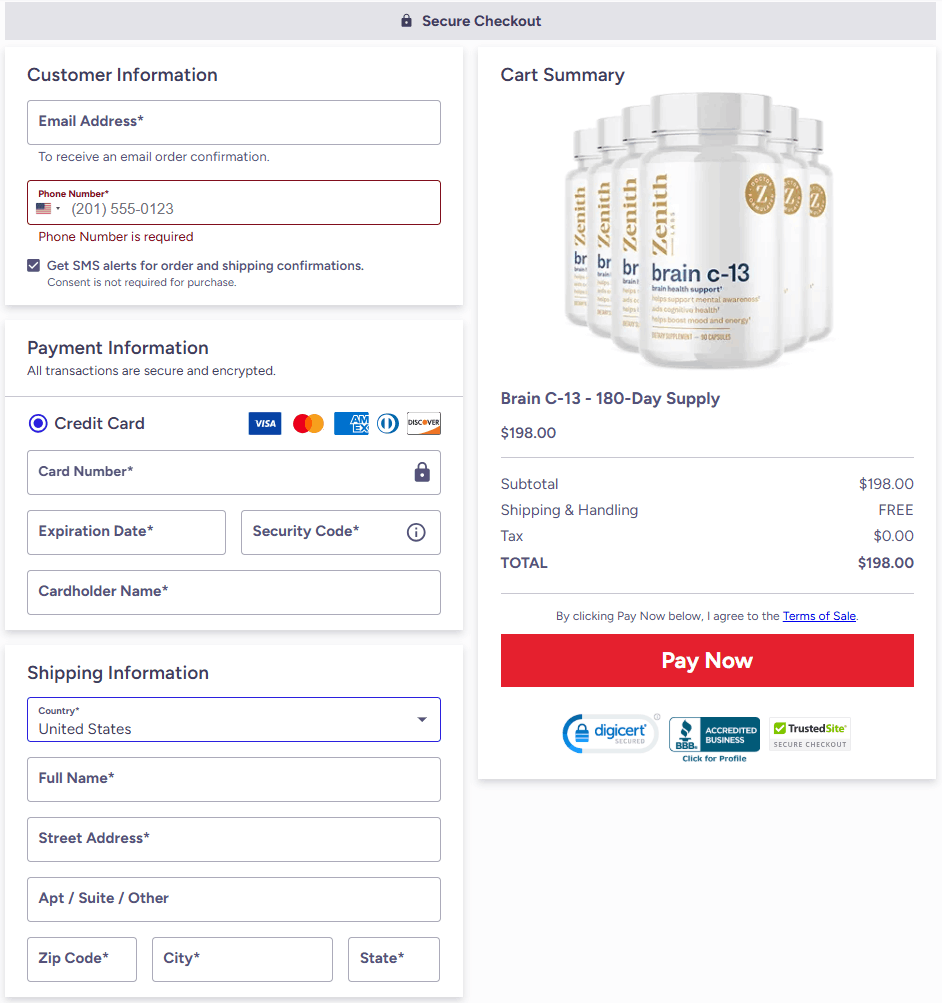Viewport: 942px width, 1003px height.
Task: Open the phone country flag dropdown
Action: tap(48, 209)
